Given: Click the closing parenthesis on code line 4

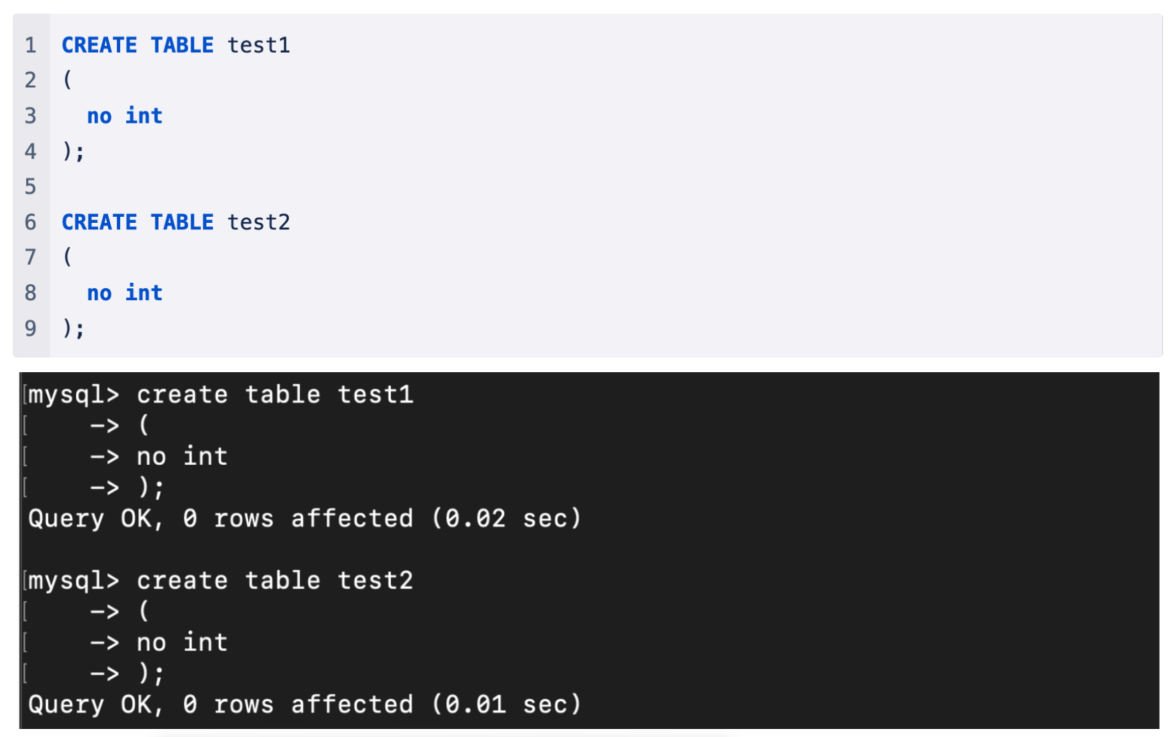Looking at the screenshot, I should tap(67, 152).
